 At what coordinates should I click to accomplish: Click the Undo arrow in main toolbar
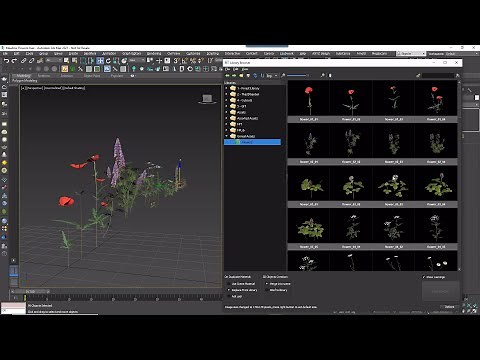(x=6, y=61)
